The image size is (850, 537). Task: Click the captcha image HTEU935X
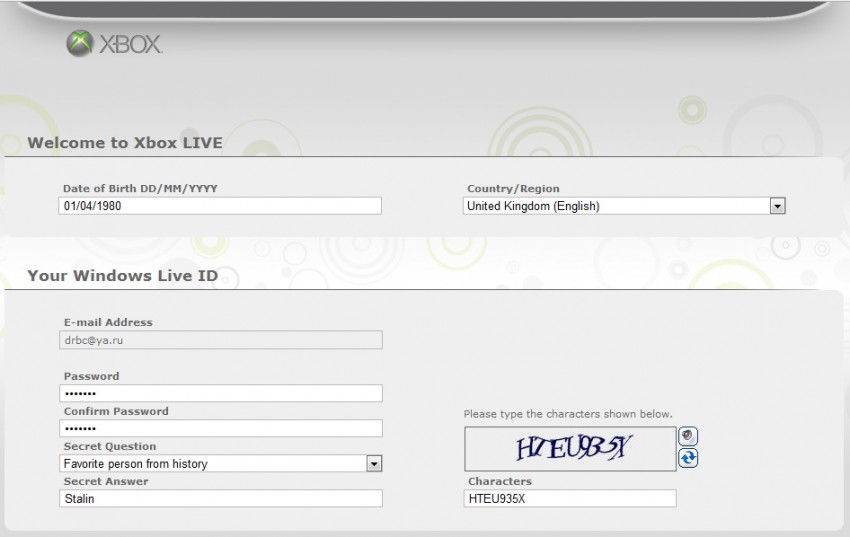coord(570,449)
